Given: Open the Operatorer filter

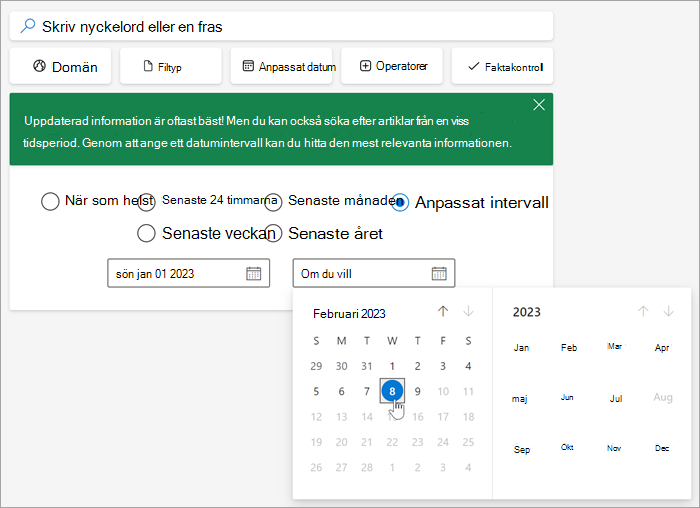Looking at the screenshot, I should (x=392, y=66).
